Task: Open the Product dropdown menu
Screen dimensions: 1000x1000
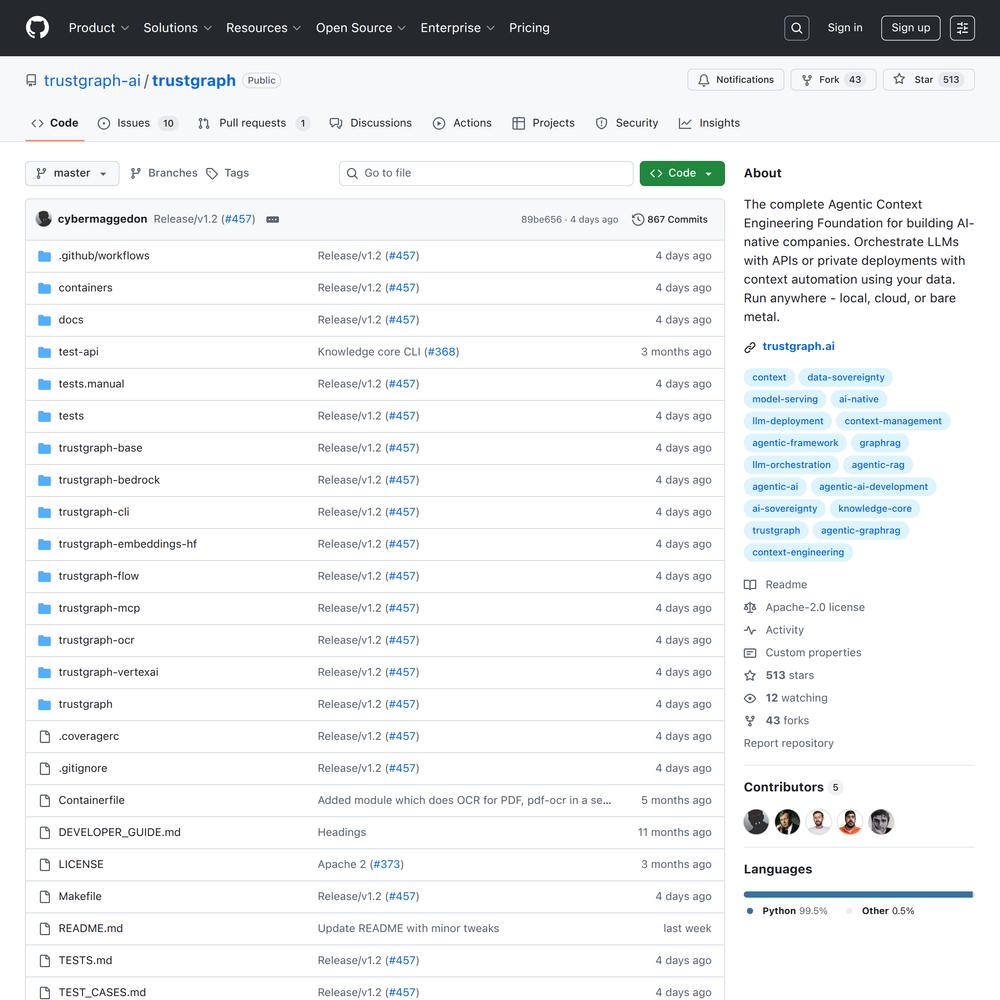Action: coord(99,28)
